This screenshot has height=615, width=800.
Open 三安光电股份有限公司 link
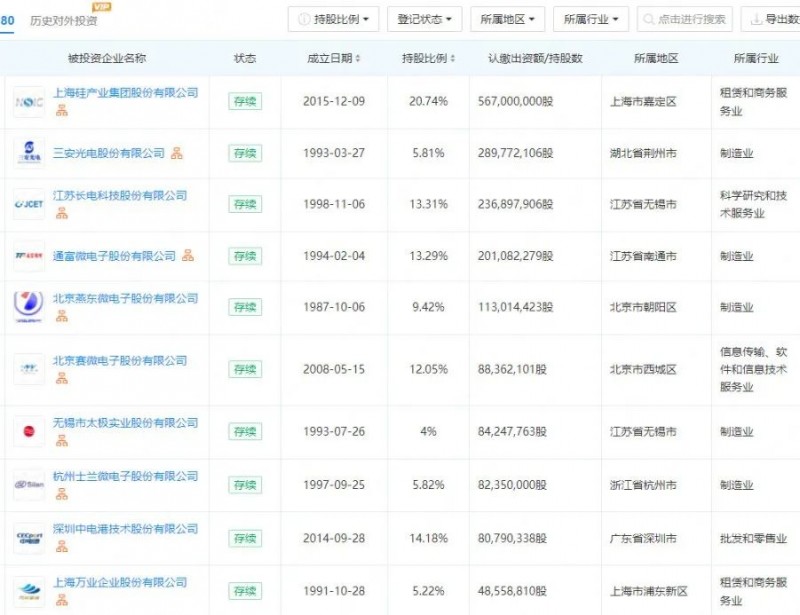109,153
